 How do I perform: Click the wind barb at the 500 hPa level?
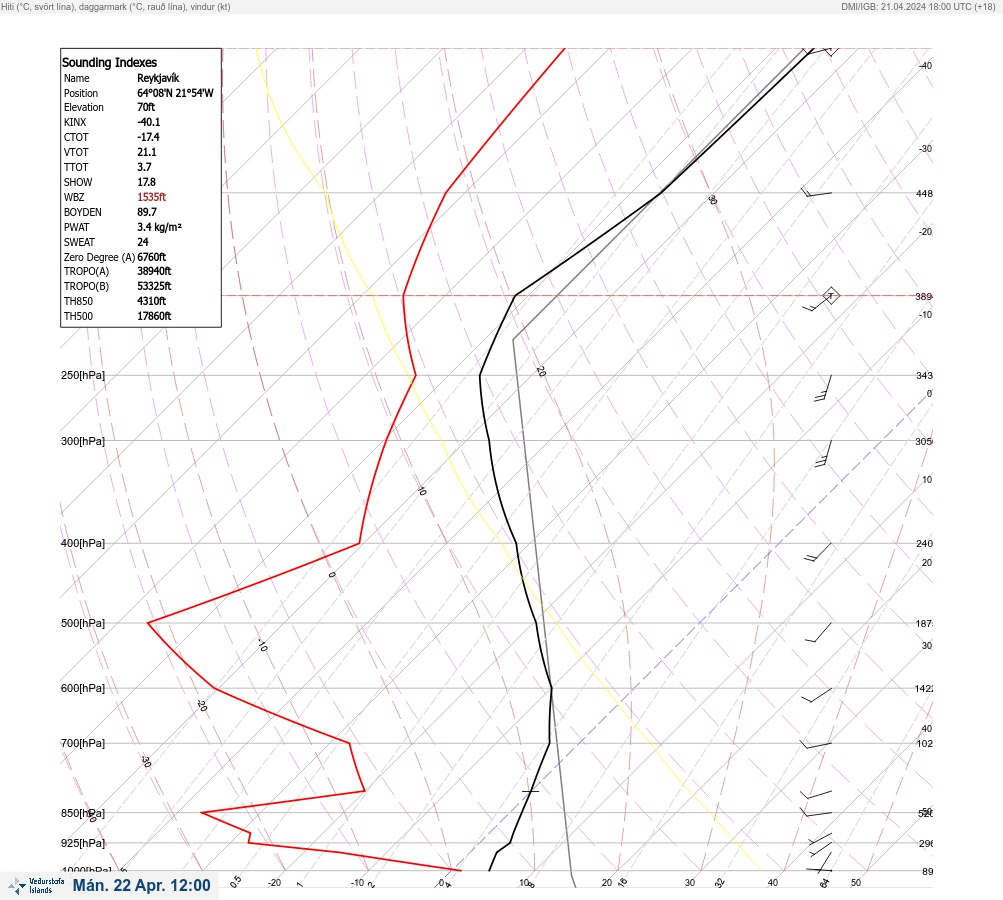click(x=818, y=632)
